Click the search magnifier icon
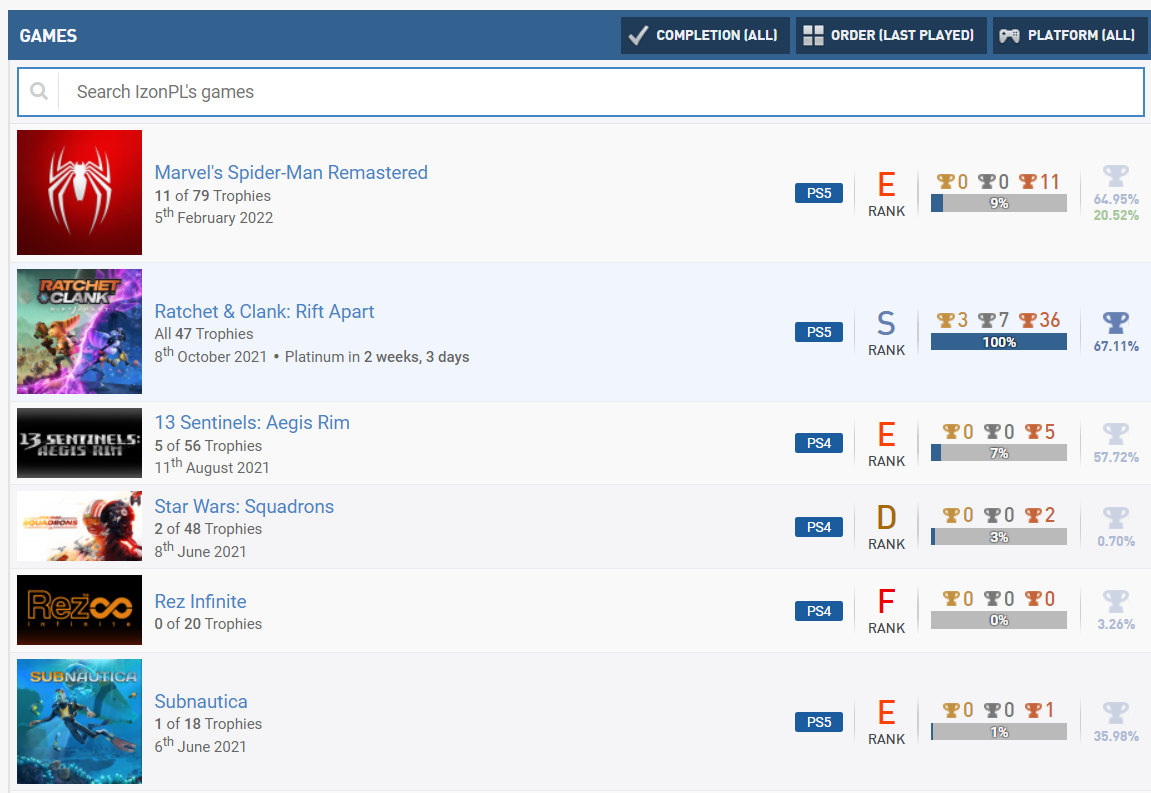 pyautogui.click(x=39, y=91)
